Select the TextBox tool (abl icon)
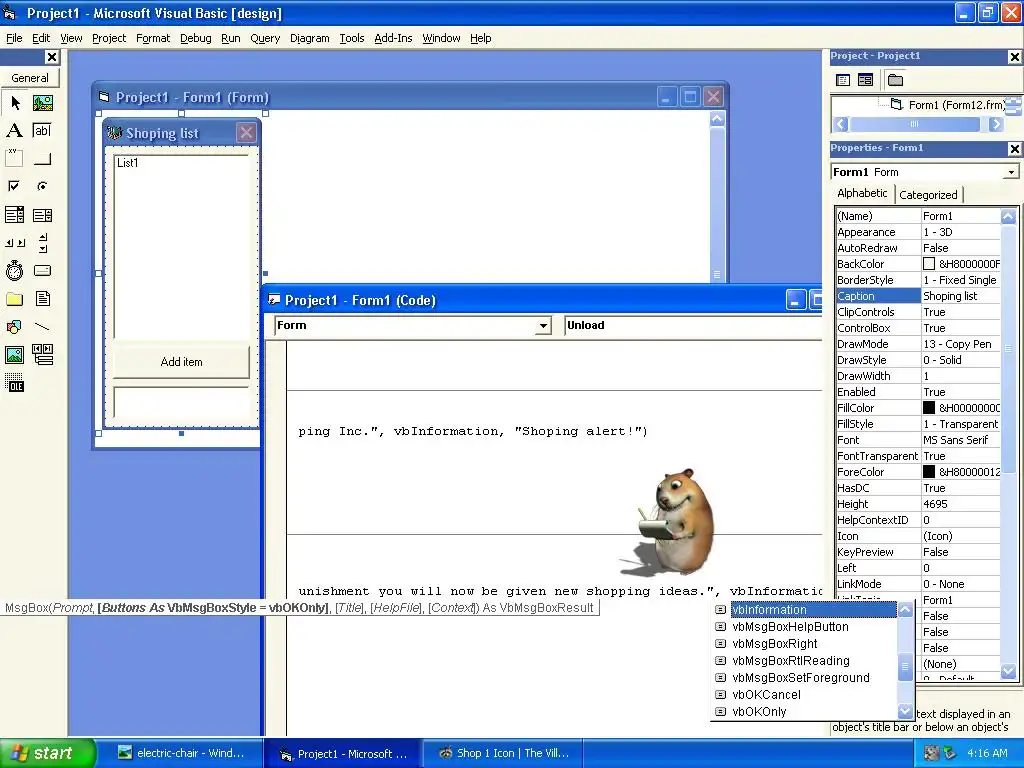 click(x=42, y=131)
